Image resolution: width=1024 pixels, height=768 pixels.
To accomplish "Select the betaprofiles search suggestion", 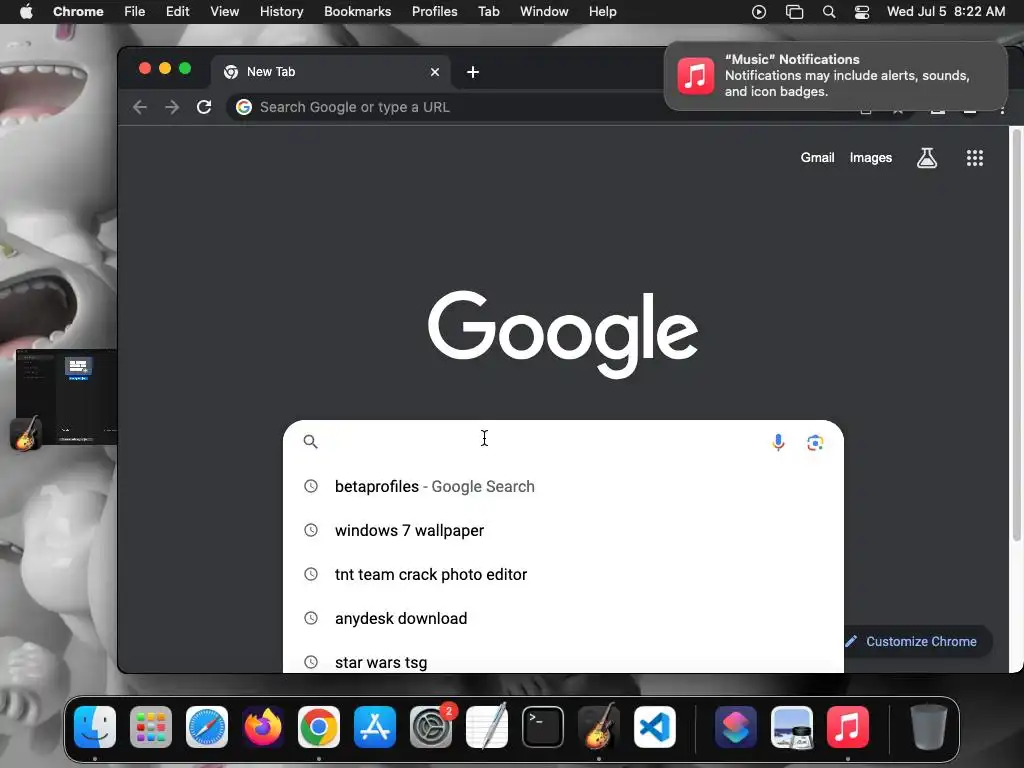I will coord(563,487).
